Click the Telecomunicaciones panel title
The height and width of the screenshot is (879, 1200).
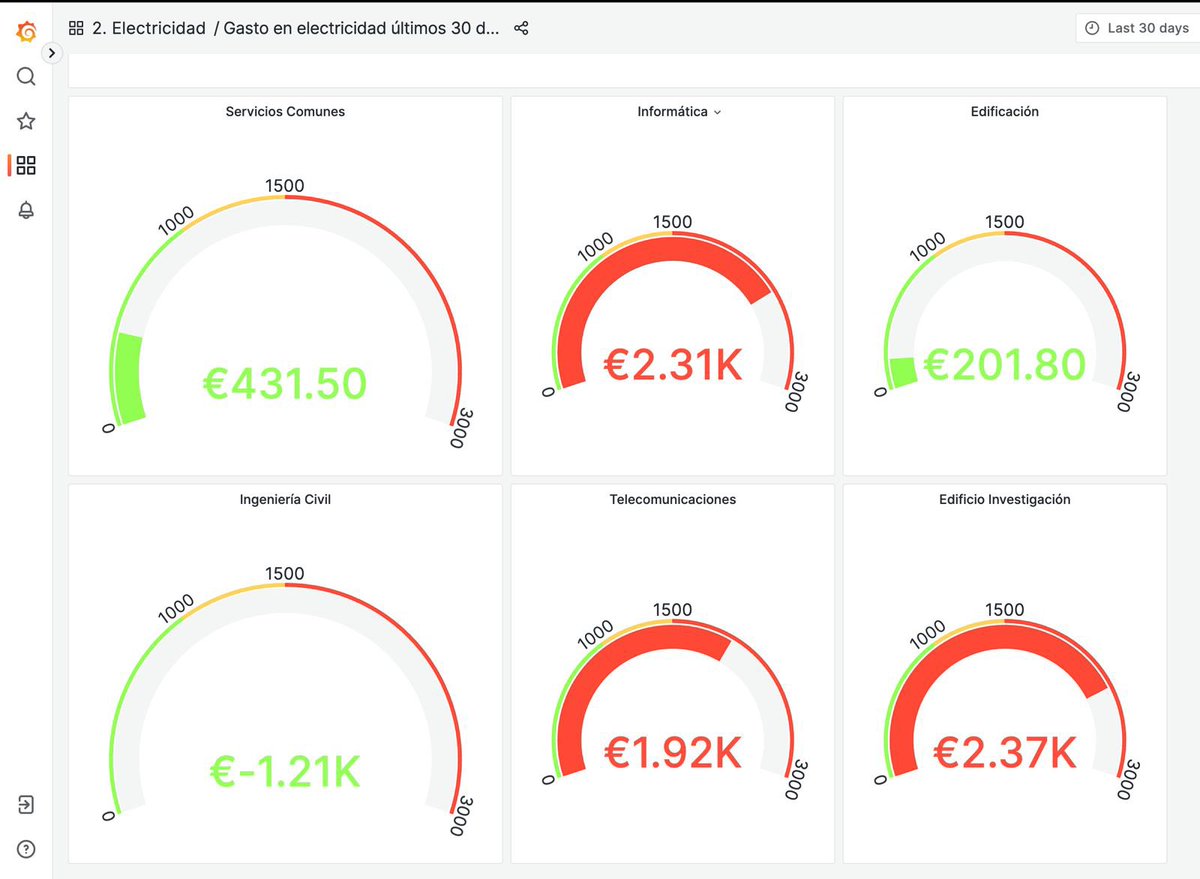672,499
